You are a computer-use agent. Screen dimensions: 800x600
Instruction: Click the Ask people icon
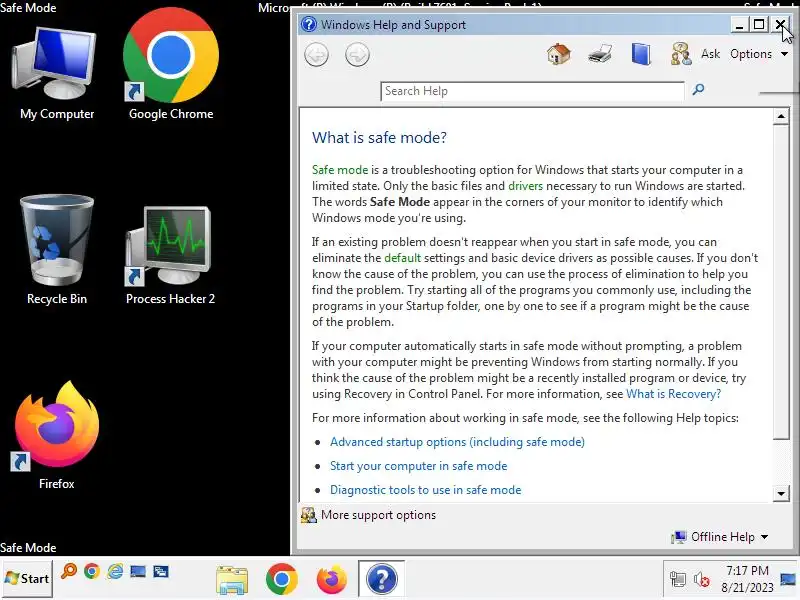pyautogui.click(x=681, y=54)
